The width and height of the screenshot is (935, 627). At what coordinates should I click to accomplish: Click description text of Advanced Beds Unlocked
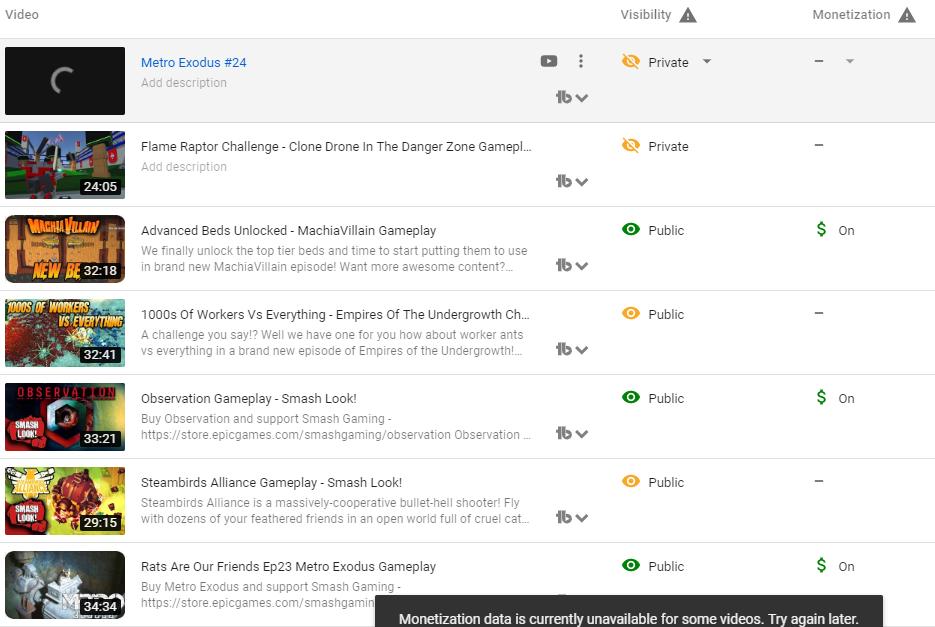coord(334,259)
